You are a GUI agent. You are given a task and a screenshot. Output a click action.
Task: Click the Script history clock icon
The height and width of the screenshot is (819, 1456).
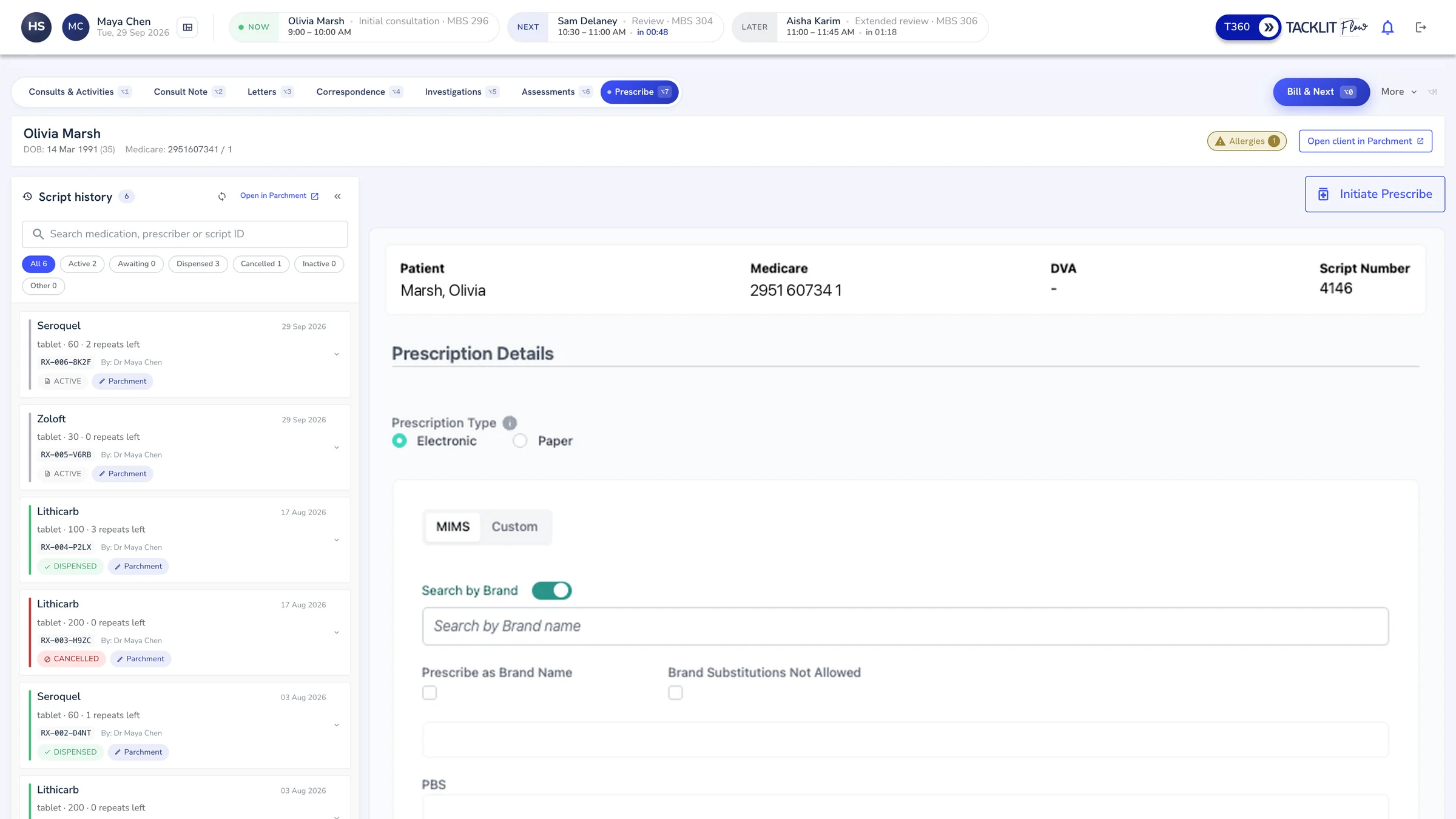[x=27, y=197]
